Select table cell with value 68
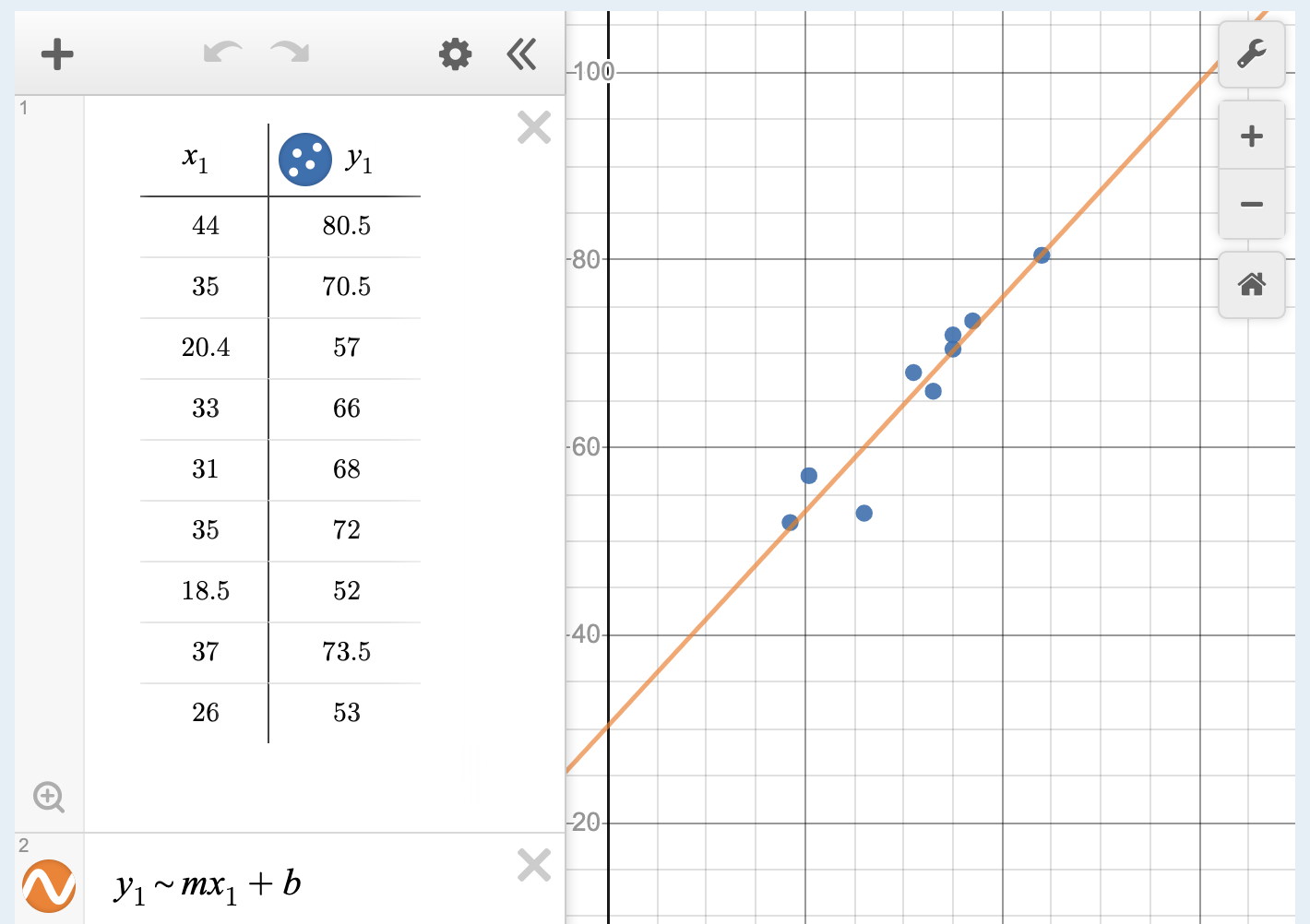The image size is (1310, 924). pos(346,469)
